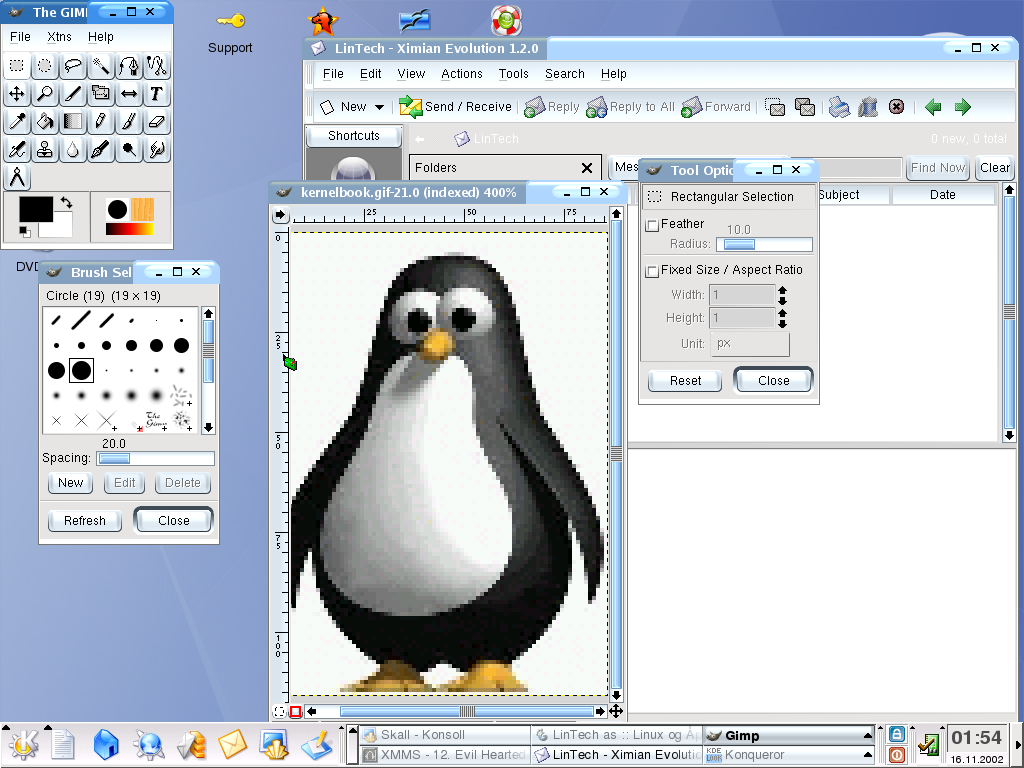The width and height of the screenshot is (1024, 768).
Task: Activate the Text tool
Action: click(157, 94)
